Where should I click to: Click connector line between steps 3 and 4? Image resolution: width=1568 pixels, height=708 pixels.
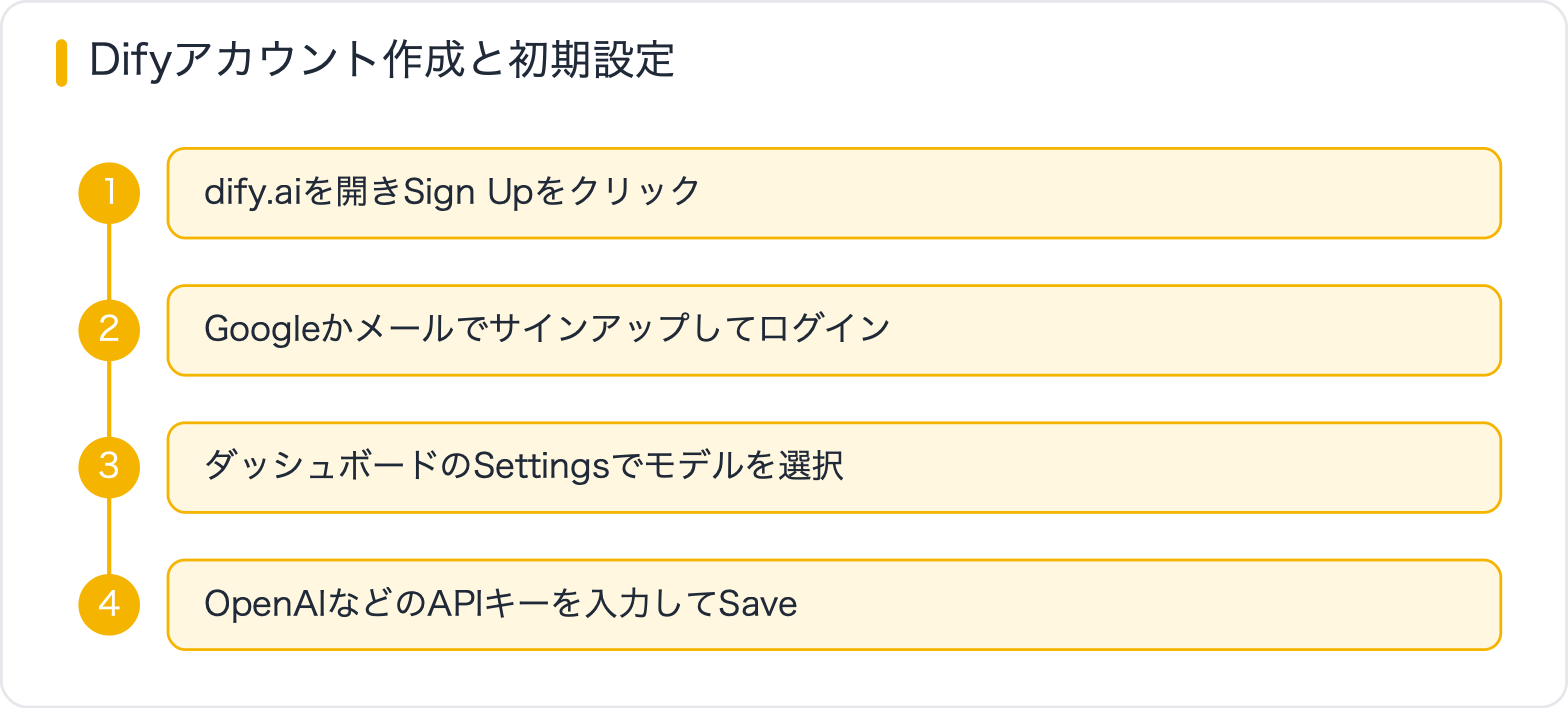109,535
